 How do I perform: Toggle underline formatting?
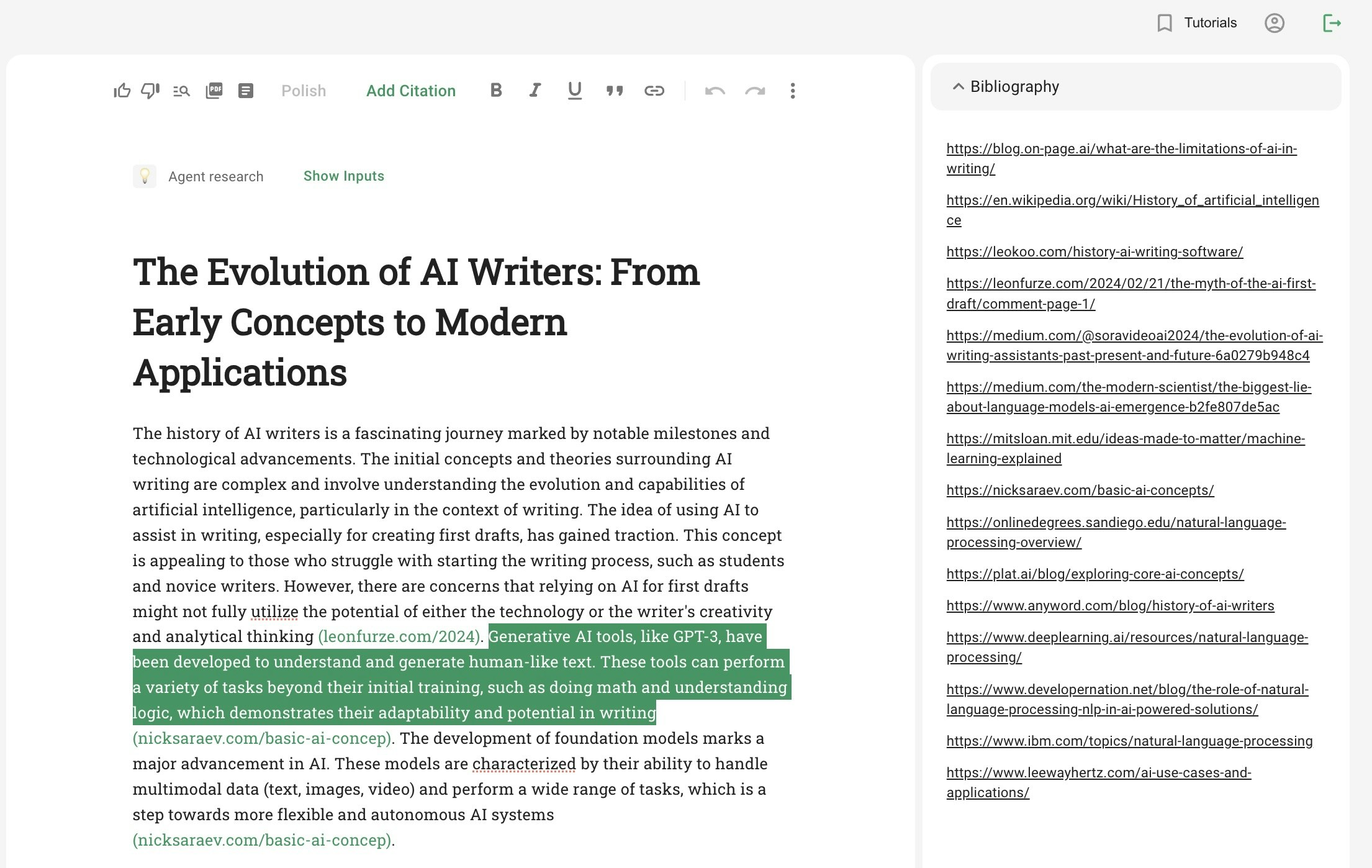click(575, 91)
